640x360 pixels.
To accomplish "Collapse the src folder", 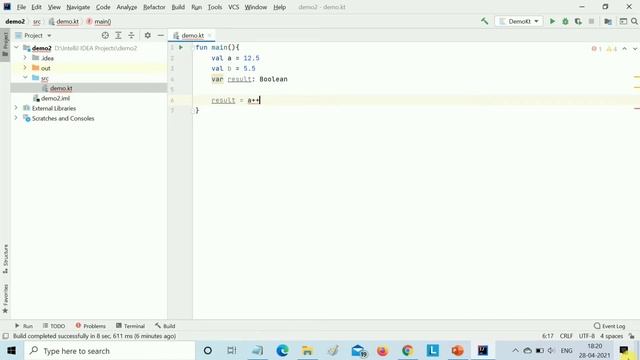I will (25, 78).
